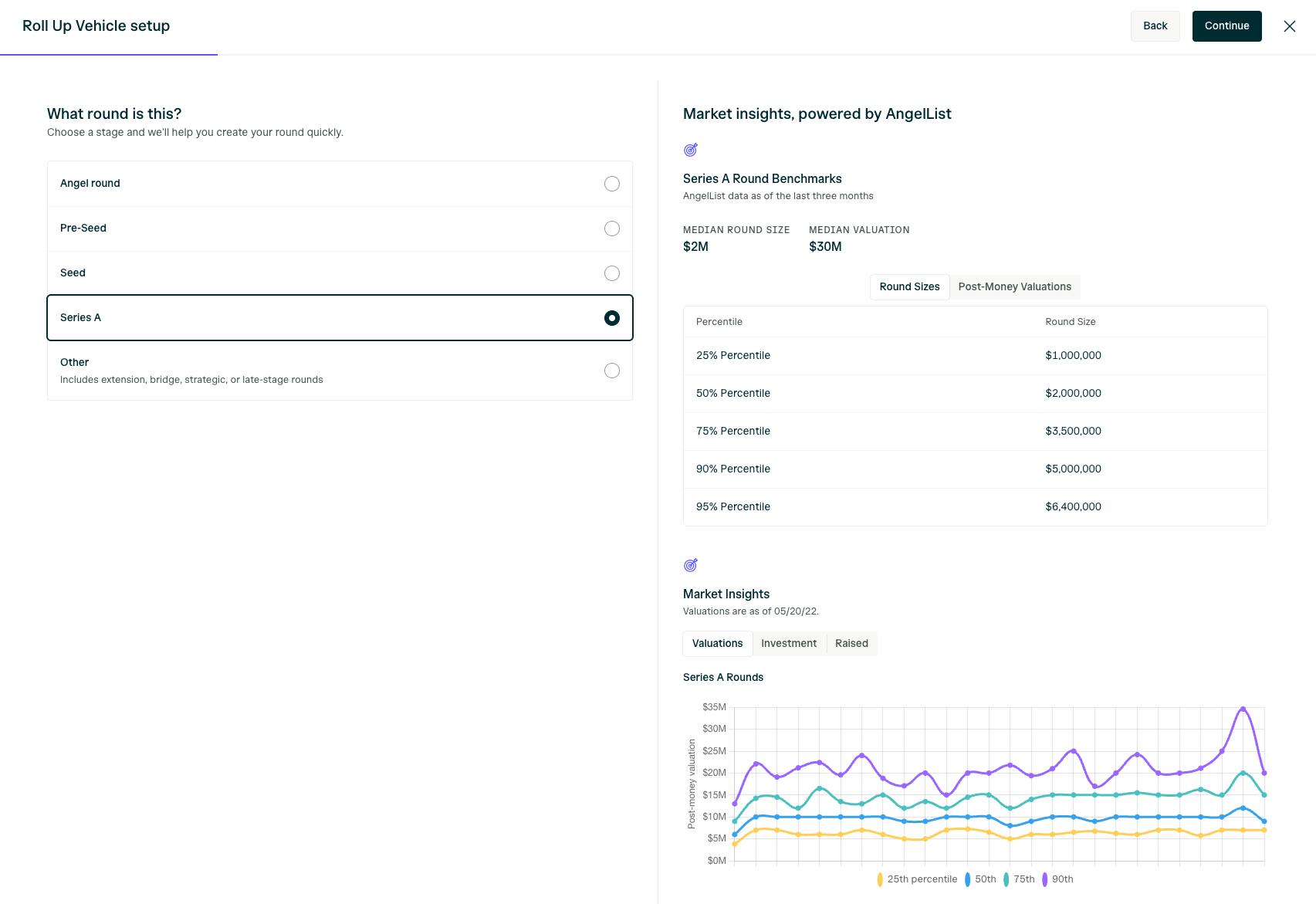Switch to the Post-Money Valuations tab
Screen dimensions: 1316x904
1014,286
